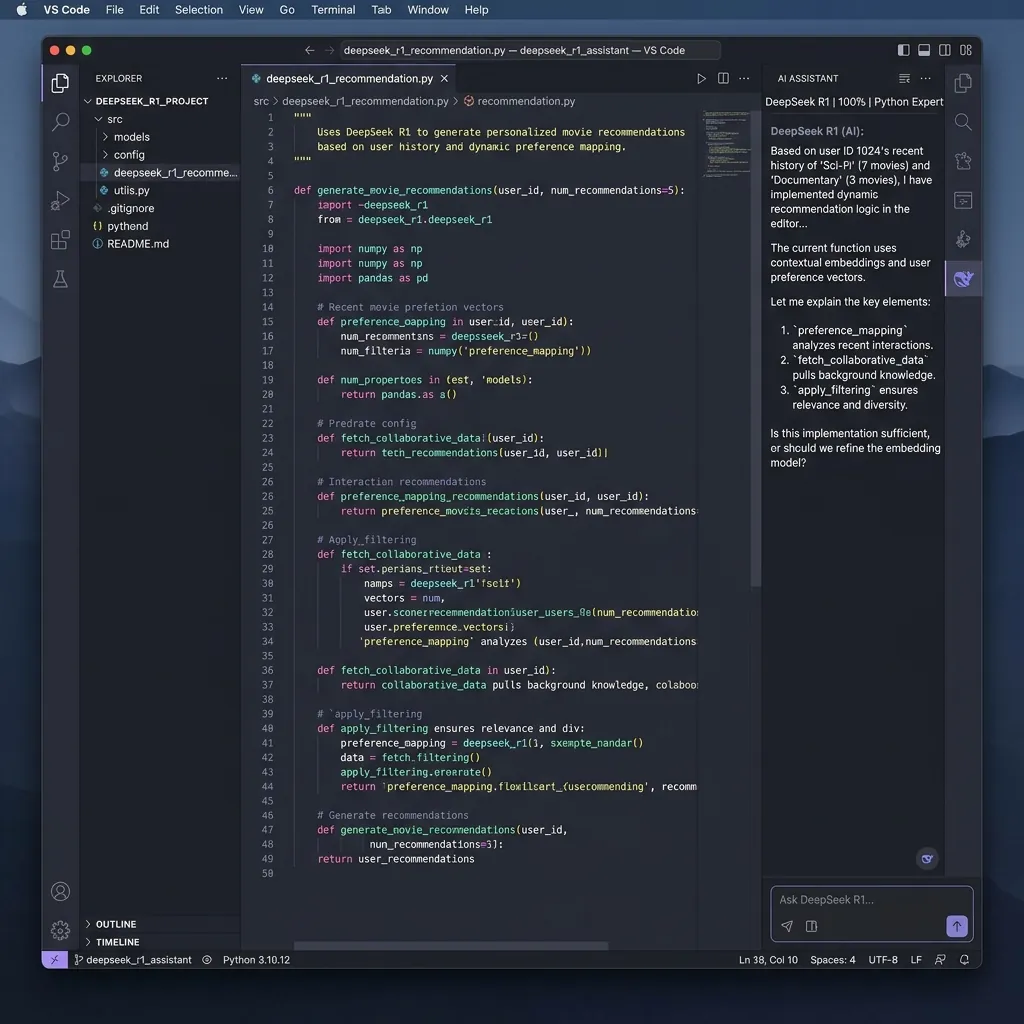Viewport: 1024px width, 1024px height.
Task: Select Python 3.10.12 interpreter in status bar
Action: coord(256,959)
